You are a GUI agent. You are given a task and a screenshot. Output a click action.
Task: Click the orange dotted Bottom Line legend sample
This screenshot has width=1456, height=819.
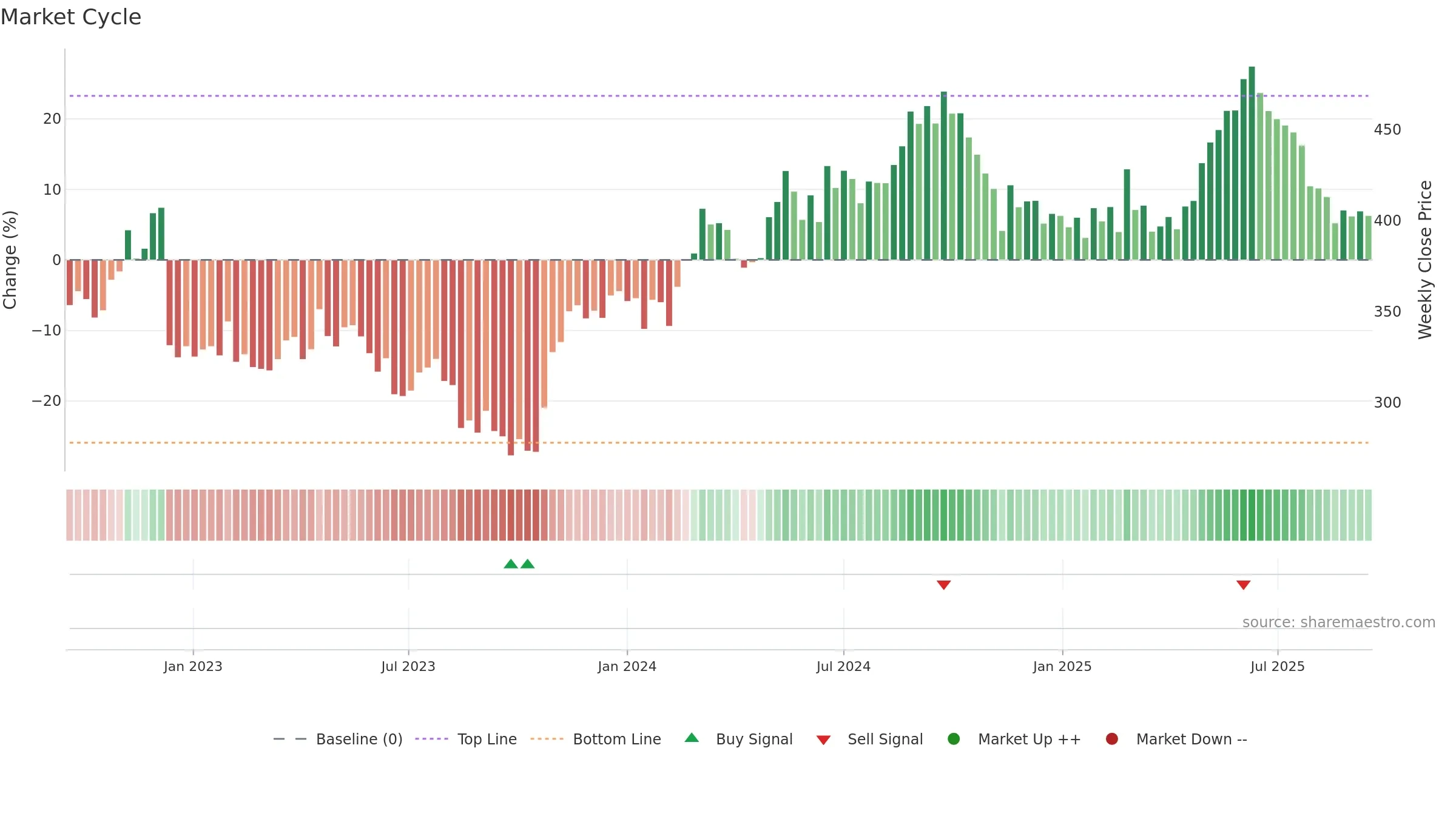click(x=547, y=739)
